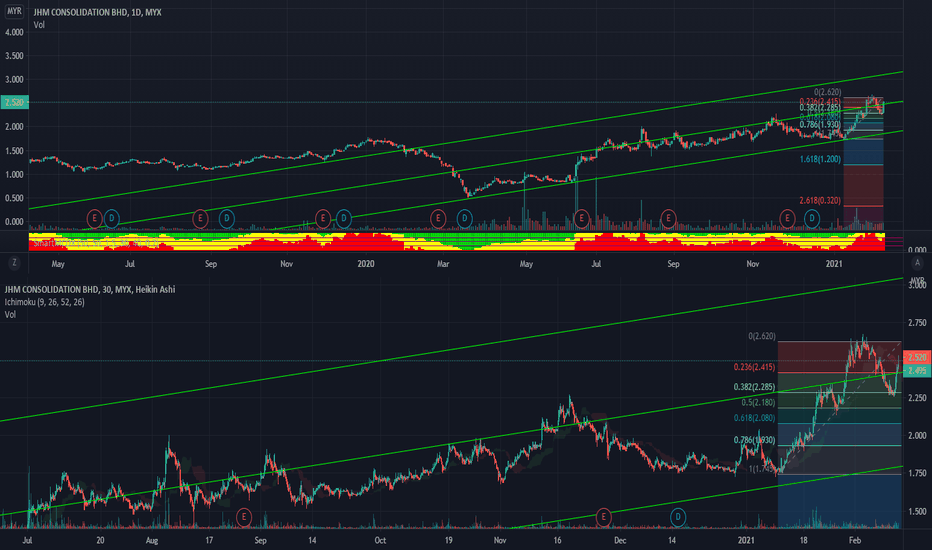Select the Smart indicator legend in the oscillator pane
The width and height of the screenshot is (932, 550).
(95, 243)
